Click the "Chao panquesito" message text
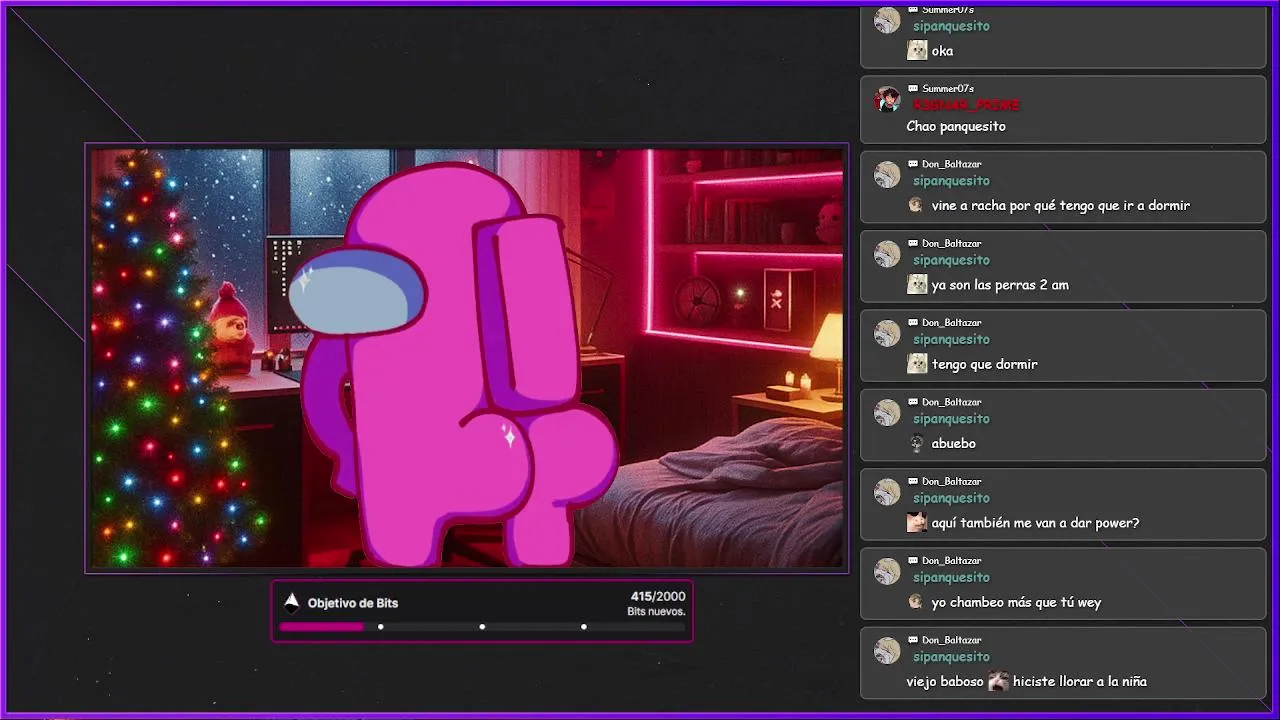The width and height of the screenshot is (1280, 720). pyautogui.click(x=956, y=127)
